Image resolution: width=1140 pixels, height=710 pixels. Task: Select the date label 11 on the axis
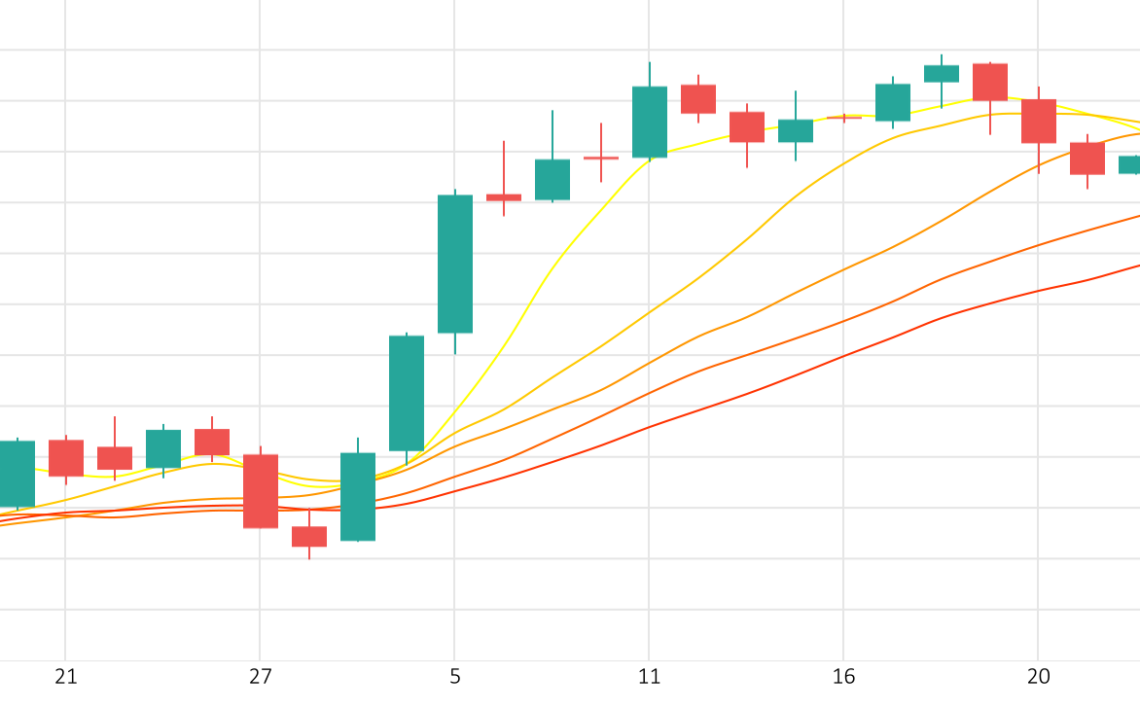click(x=649, y=677)
